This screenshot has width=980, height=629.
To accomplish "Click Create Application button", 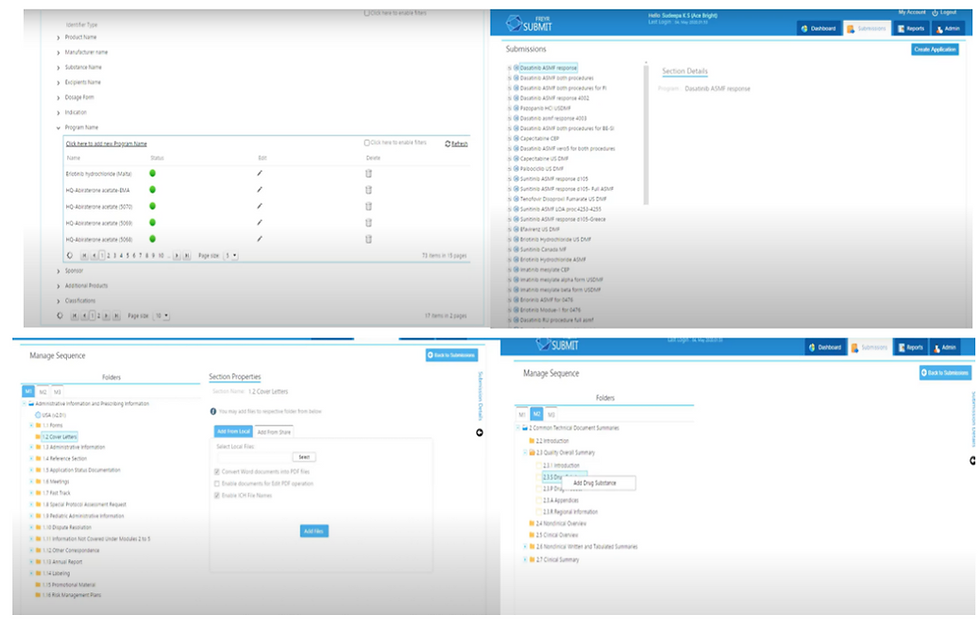I will coord(935,49).
